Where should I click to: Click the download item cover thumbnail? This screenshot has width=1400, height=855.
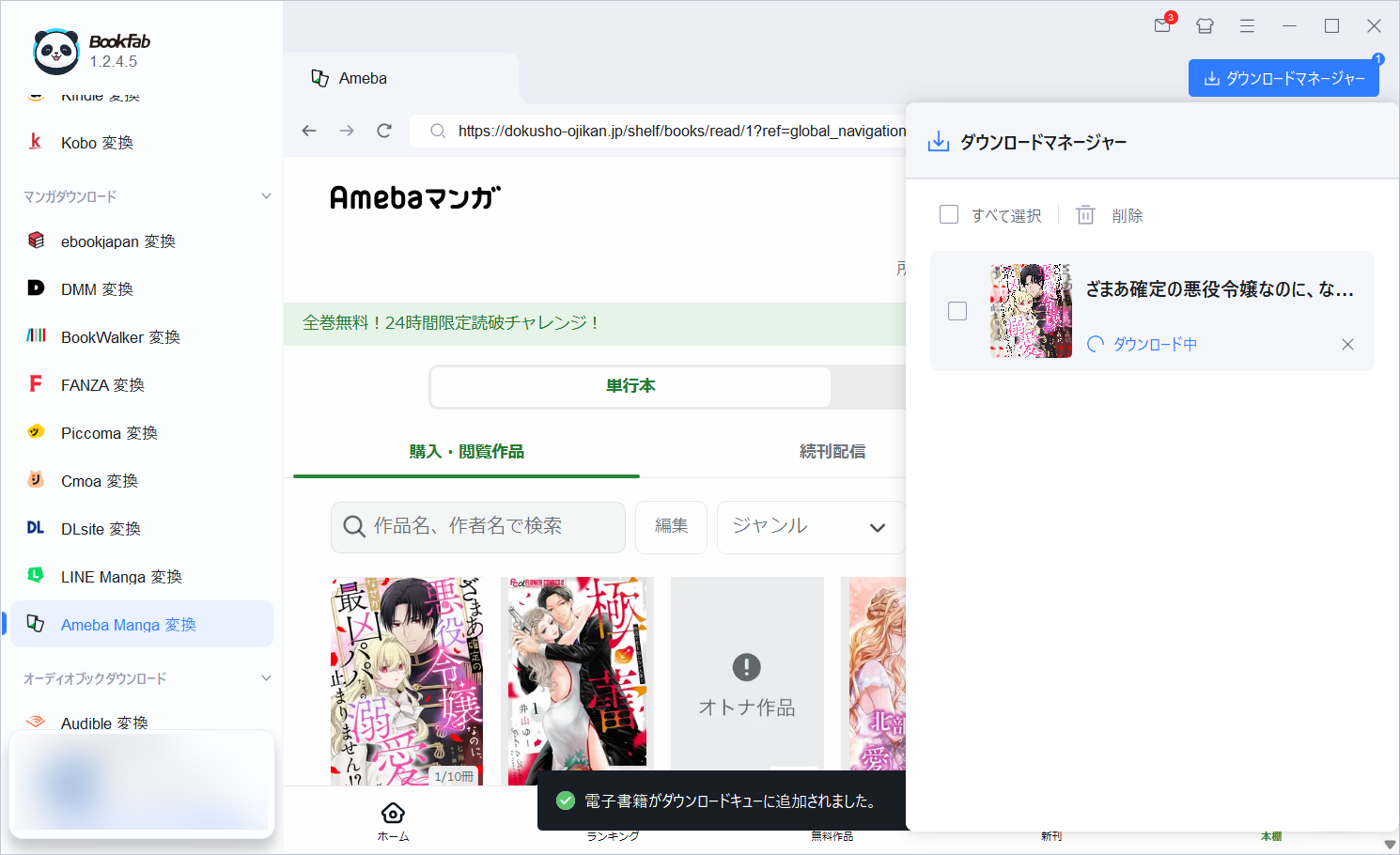point(1031,311)
